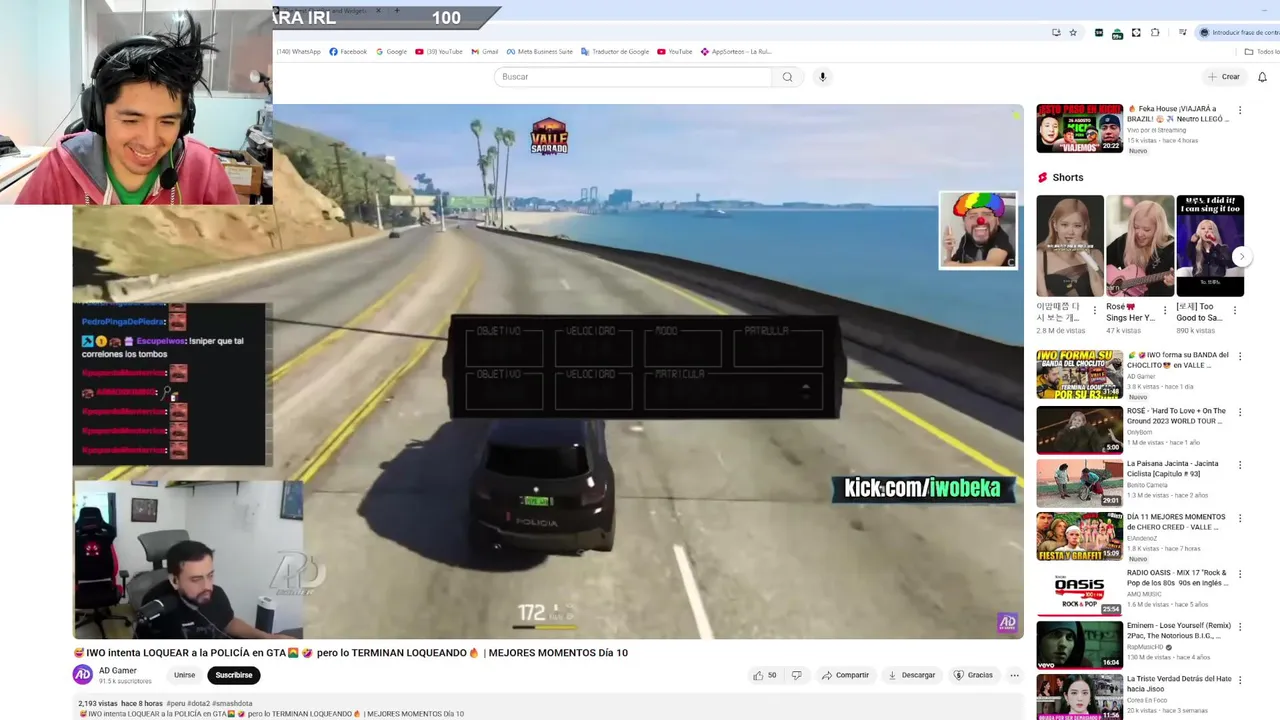Screen dimensions: 1280x720
Task: Click the Unirse button
Action: 185,675
